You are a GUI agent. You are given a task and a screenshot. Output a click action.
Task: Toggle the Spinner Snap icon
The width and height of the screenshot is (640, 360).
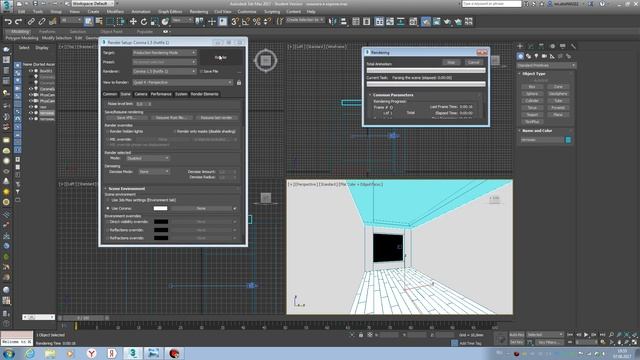pyautogui.click(x=267, y=22)
